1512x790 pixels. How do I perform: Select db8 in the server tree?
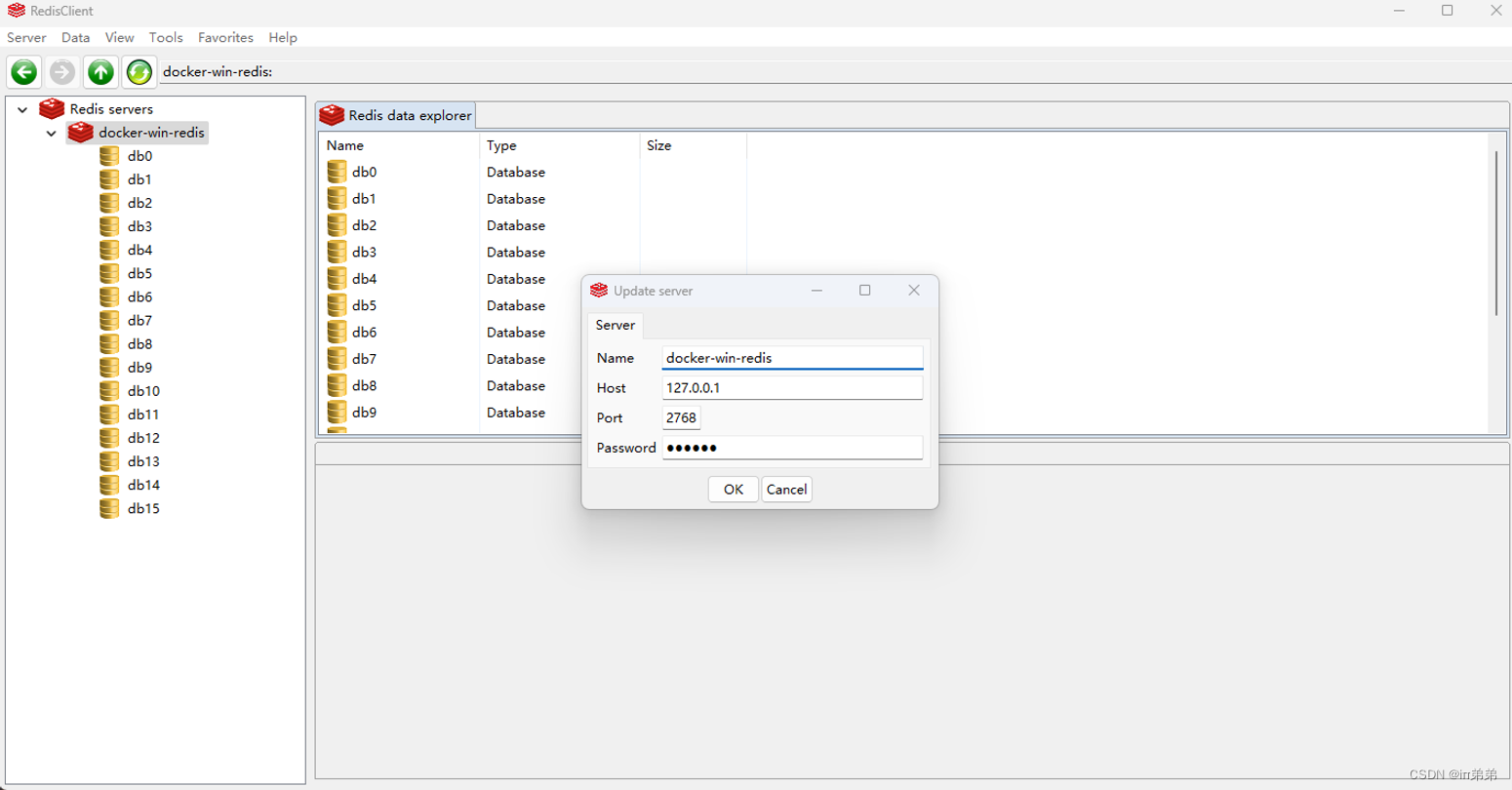pyautogui.click(x=139, y=343)
